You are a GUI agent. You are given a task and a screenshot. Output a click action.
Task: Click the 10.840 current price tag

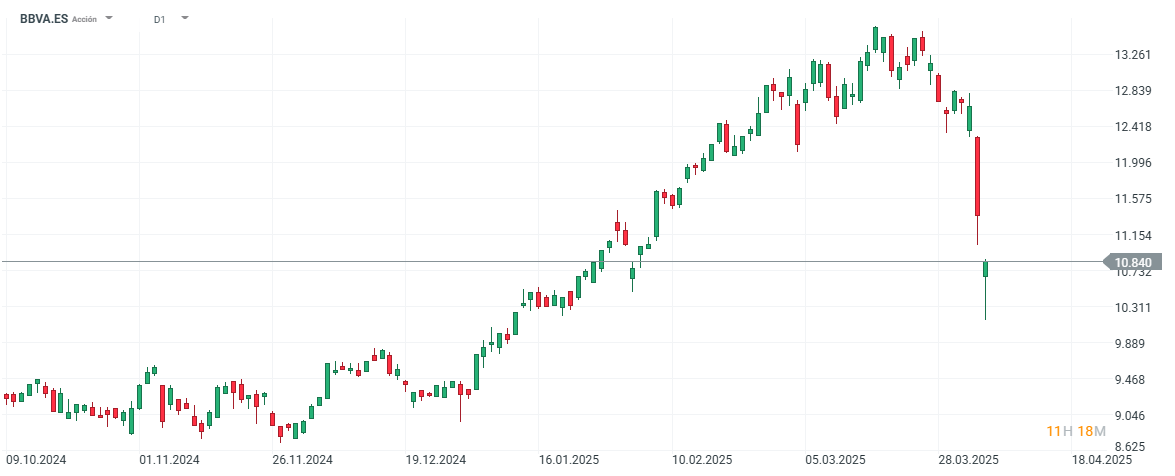coord(1133,262)
